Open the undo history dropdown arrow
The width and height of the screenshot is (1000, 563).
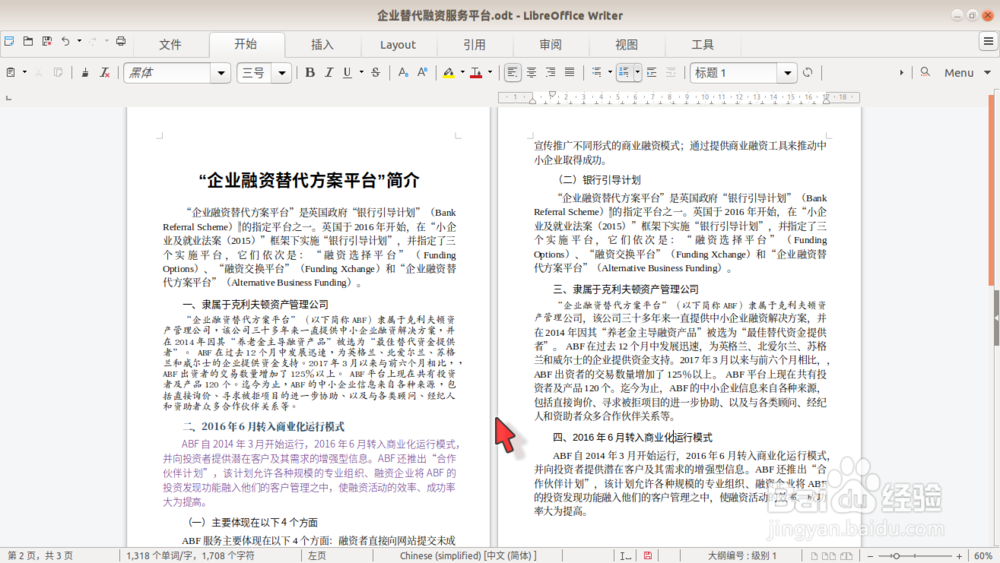(79, 41)
